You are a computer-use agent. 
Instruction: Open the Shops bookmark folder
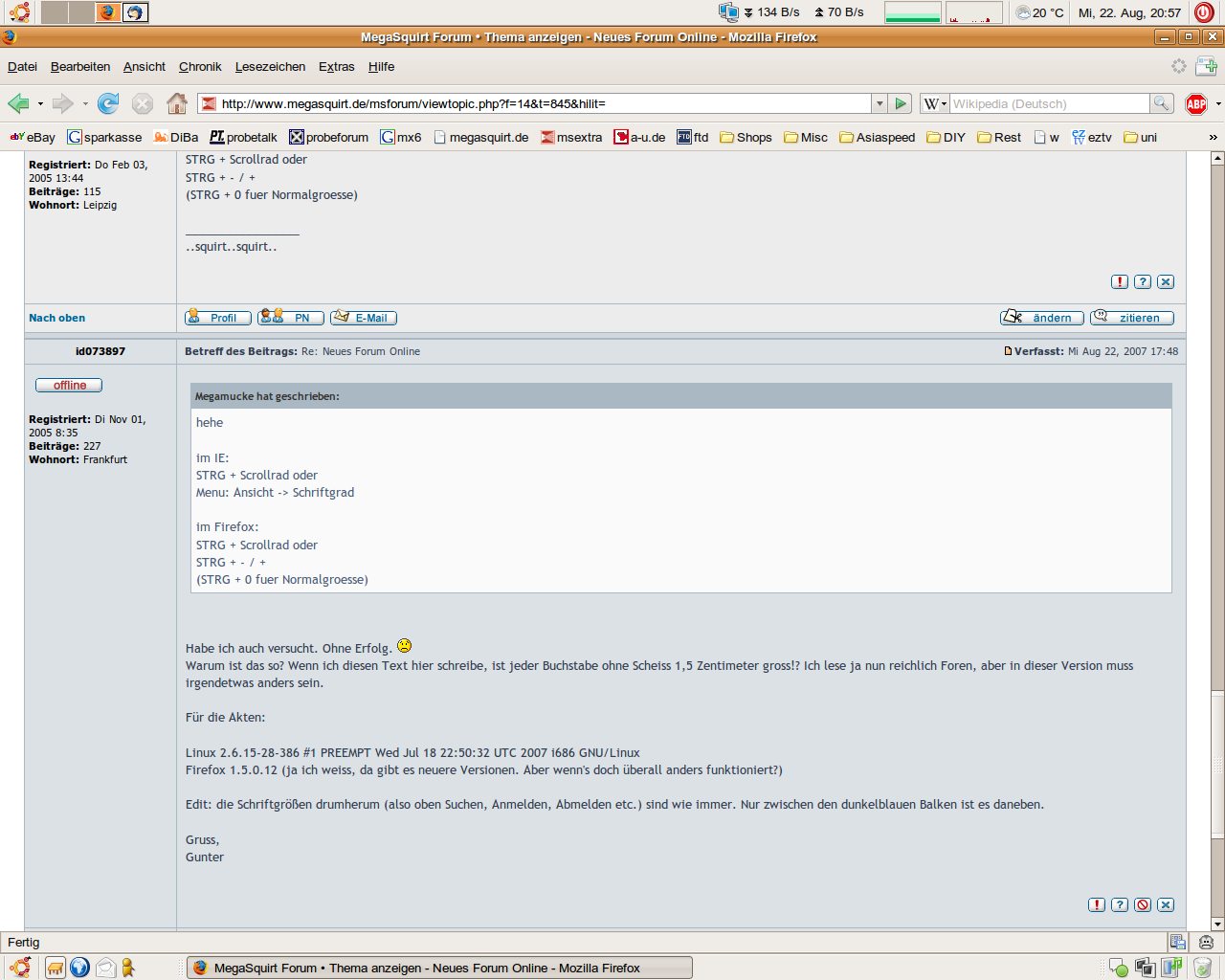pyautogui.click(x=746, y=137)
